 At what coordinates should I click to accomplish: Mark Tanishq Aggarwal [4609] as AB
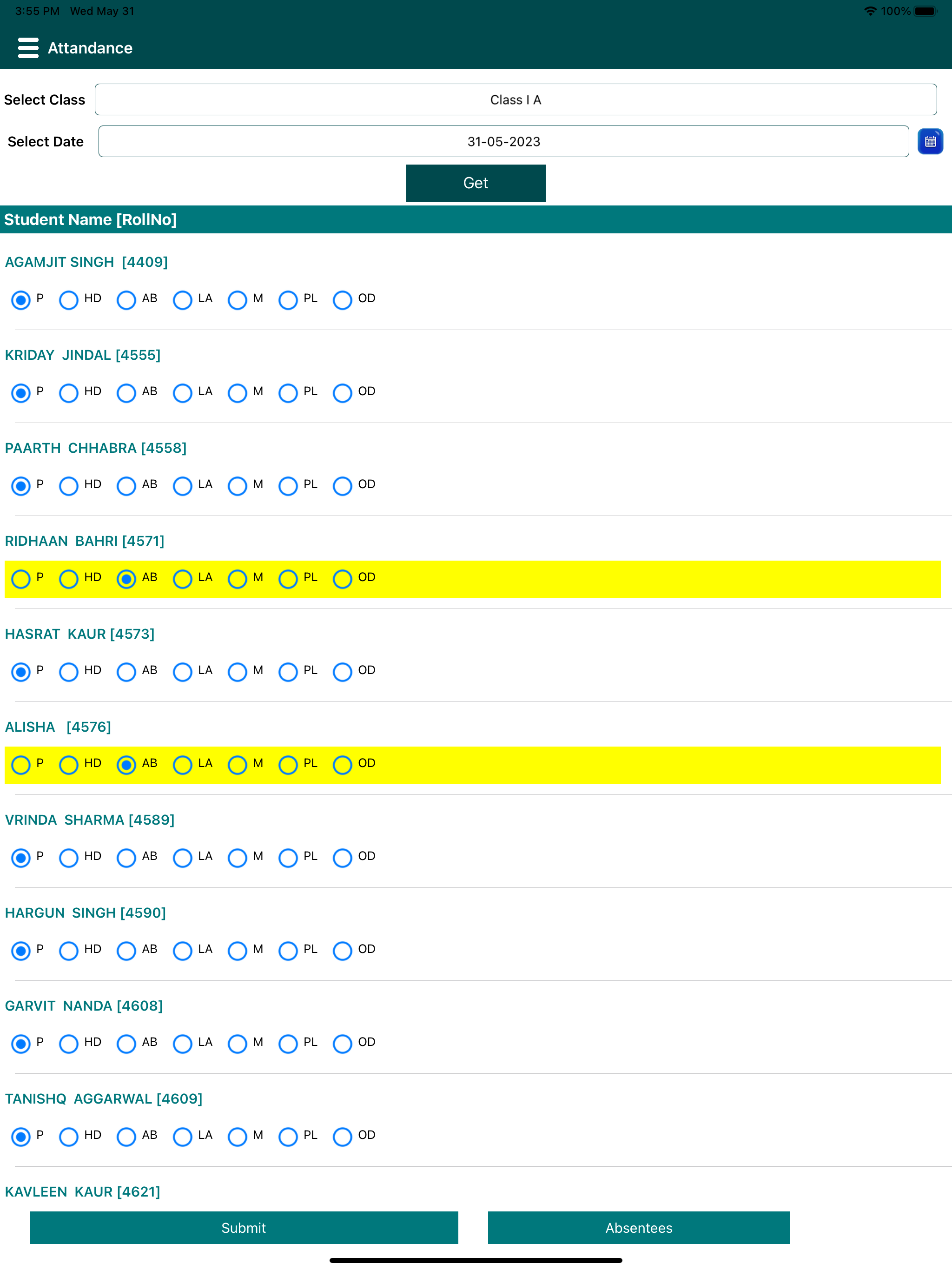pos(126,1137)
